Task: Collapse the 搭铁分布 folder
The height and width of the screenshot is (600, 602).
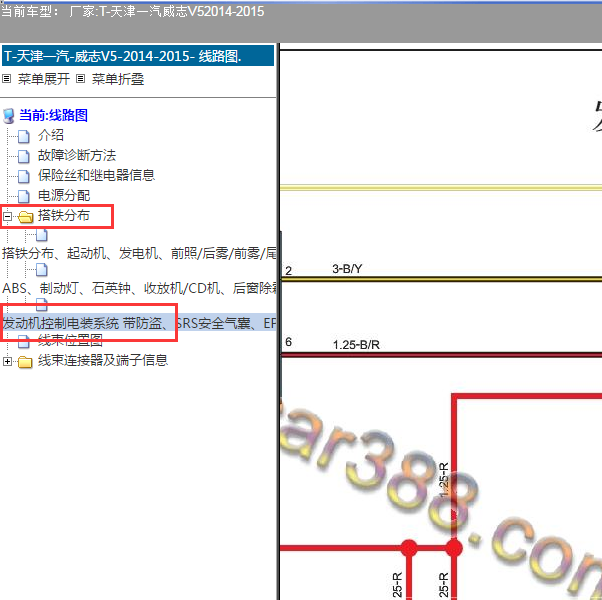Action: 7,216
